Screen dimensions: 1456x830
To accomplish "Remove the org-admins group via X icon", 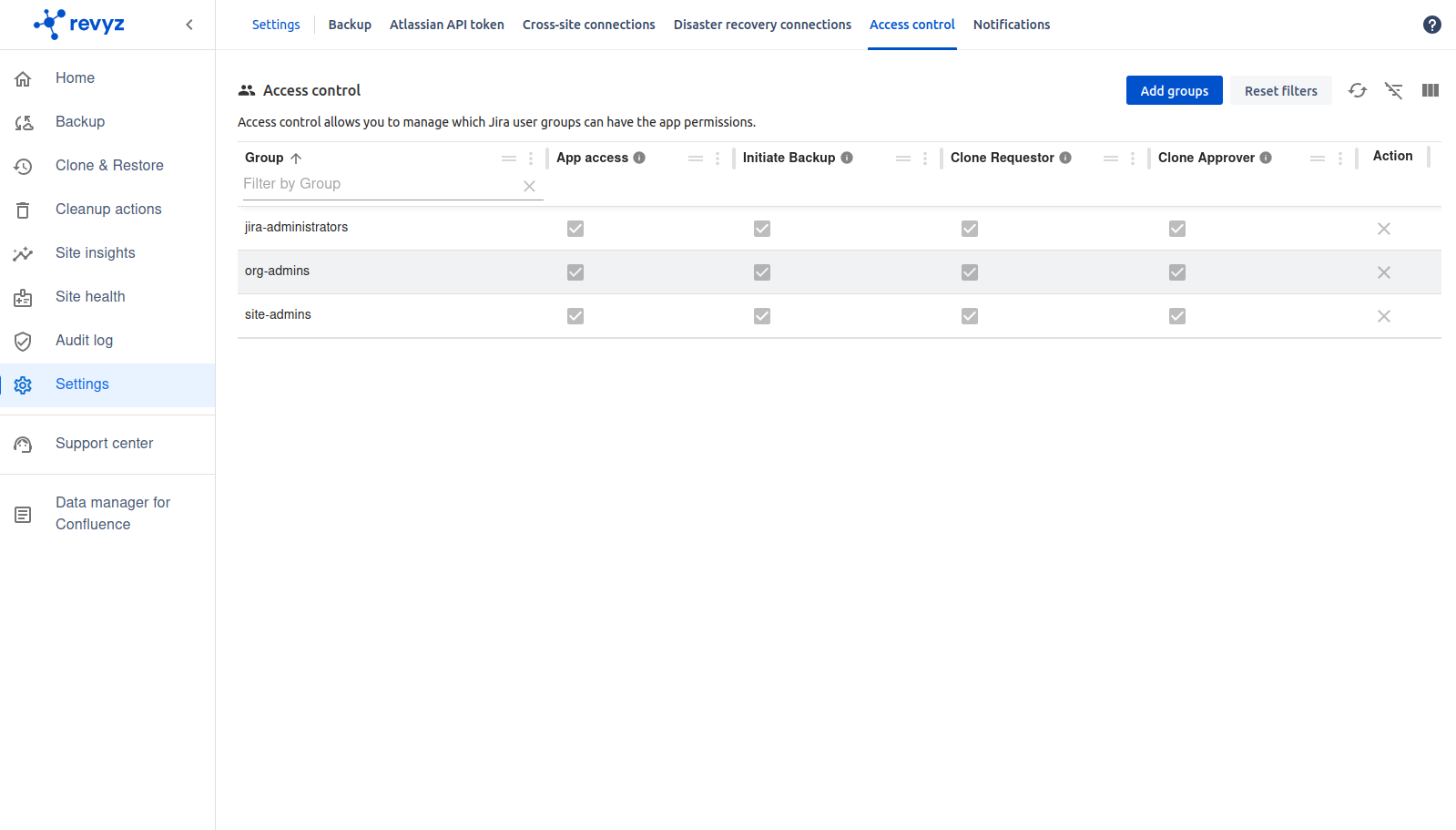I will click(1383, 272).
